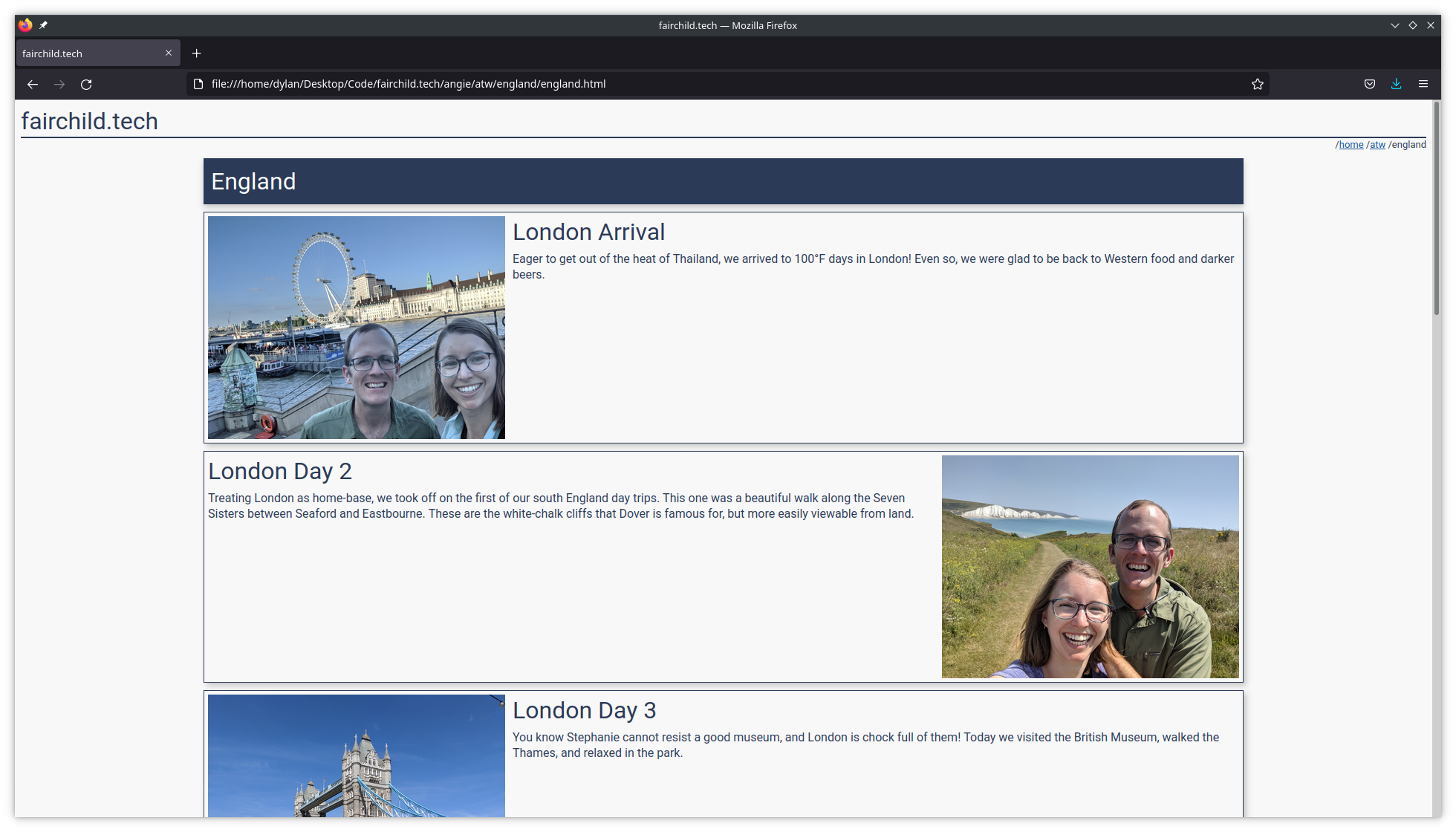
Task: Reload the page with the refresh icon
Action: click(x=86, y=84)
